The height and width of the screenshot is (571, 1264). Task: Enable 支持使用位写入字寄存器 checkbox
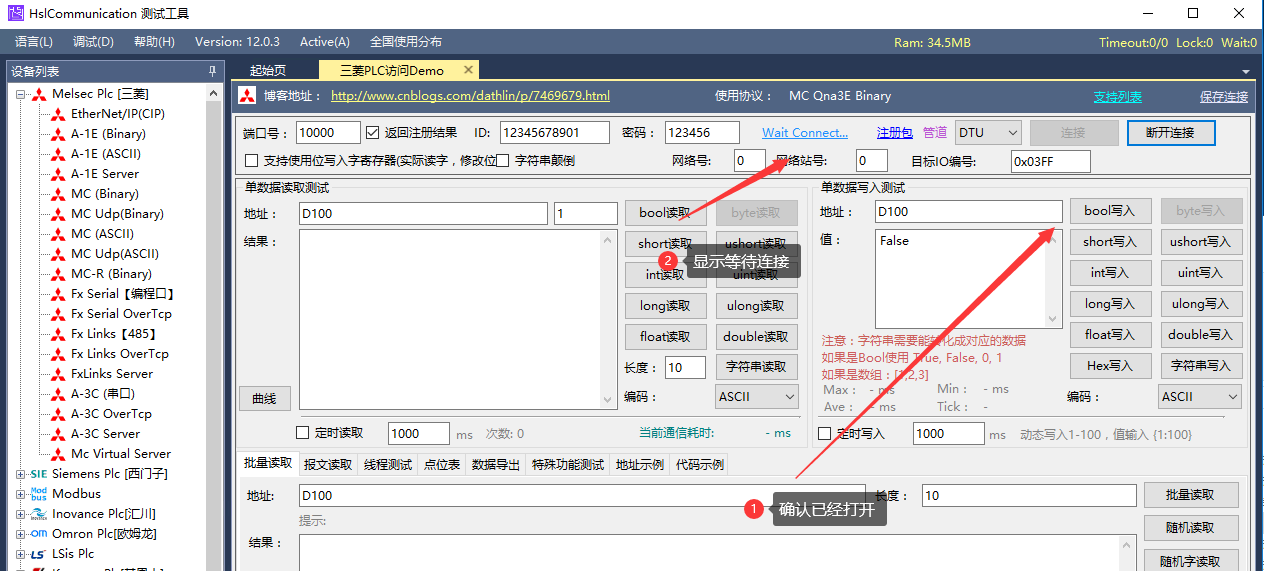(252, 160)
